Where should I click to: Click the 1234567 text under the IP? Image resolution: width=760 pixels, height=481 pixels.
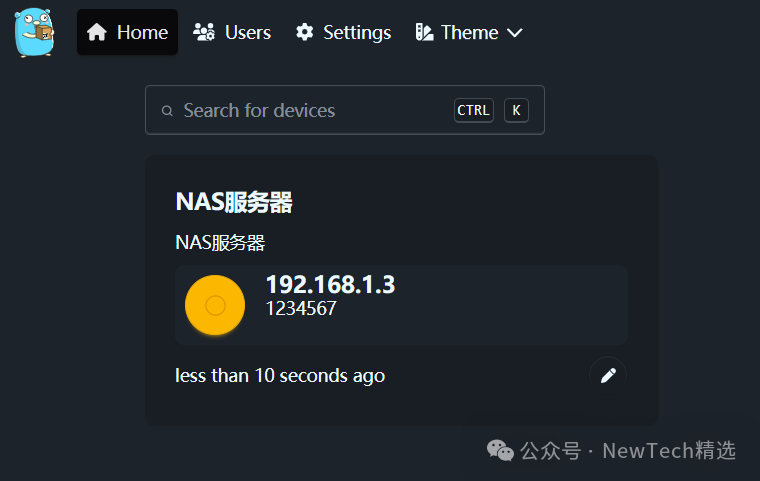301,309
